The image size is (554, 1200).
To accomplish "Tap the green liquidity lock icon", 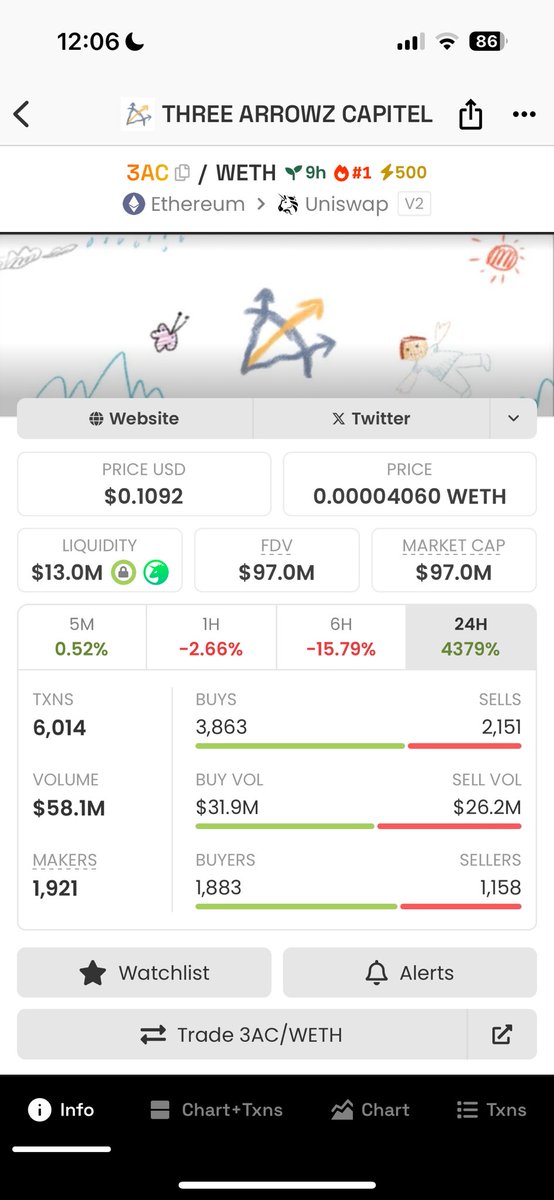I will point(123,572).
